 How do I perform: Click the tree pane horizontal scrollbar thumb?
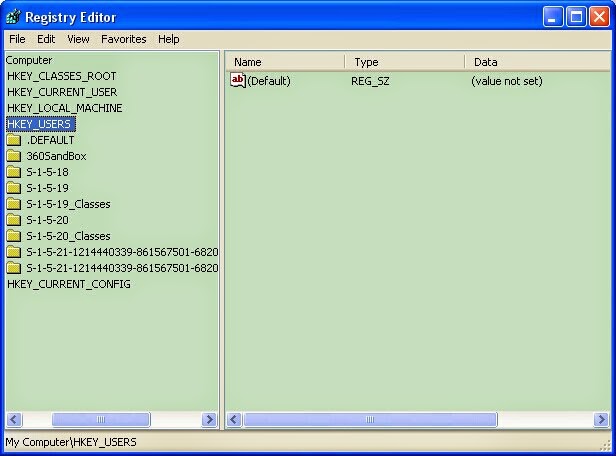[101, 419]
